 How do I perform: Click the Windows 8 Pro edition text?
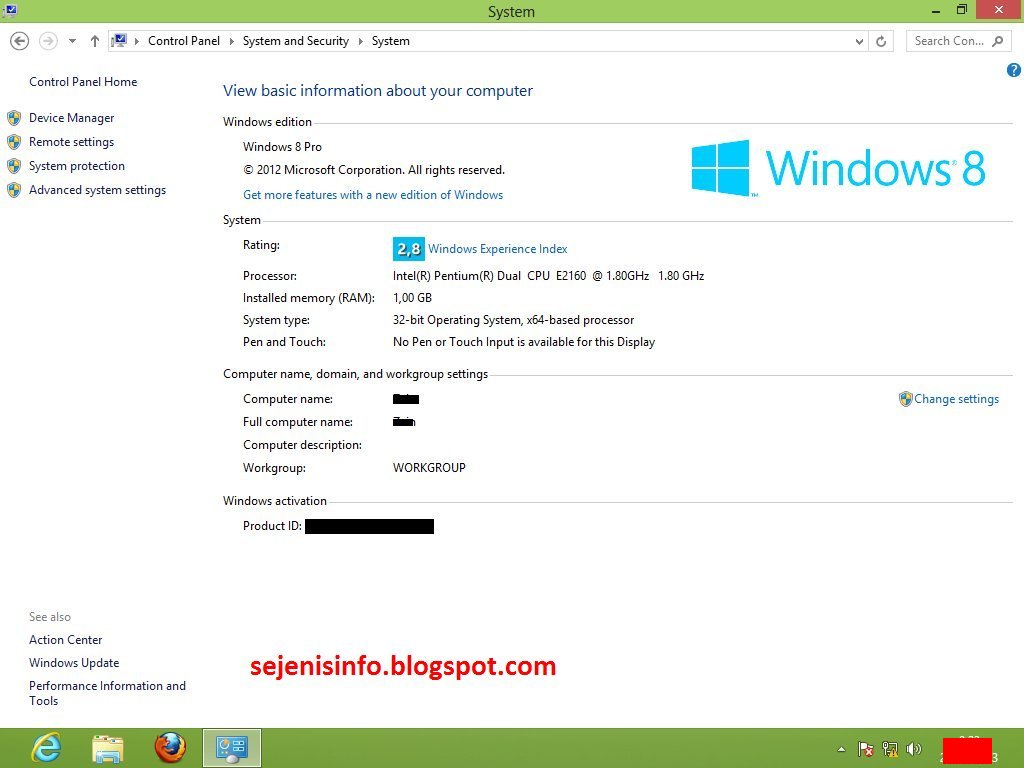(282, 147)
